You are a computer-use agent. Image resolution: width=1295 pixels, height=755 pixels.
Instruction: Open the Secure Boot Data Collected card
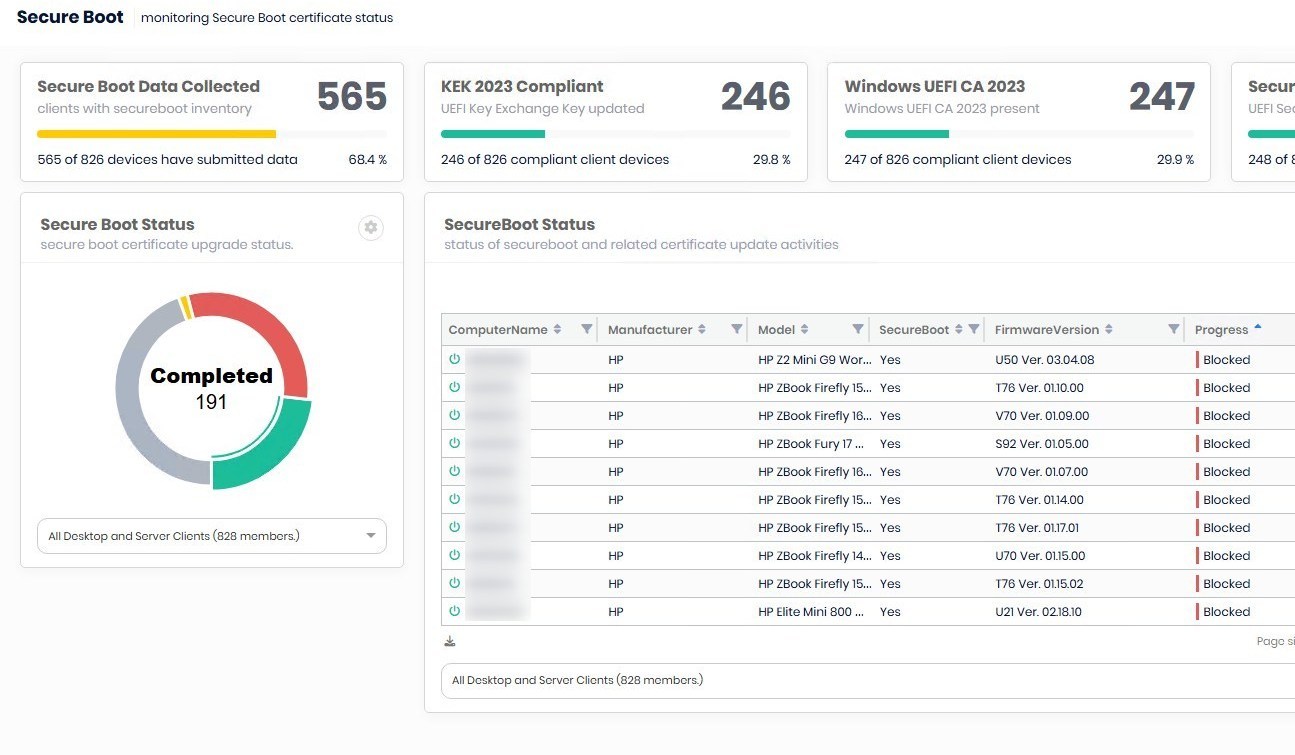click(212, 122)
